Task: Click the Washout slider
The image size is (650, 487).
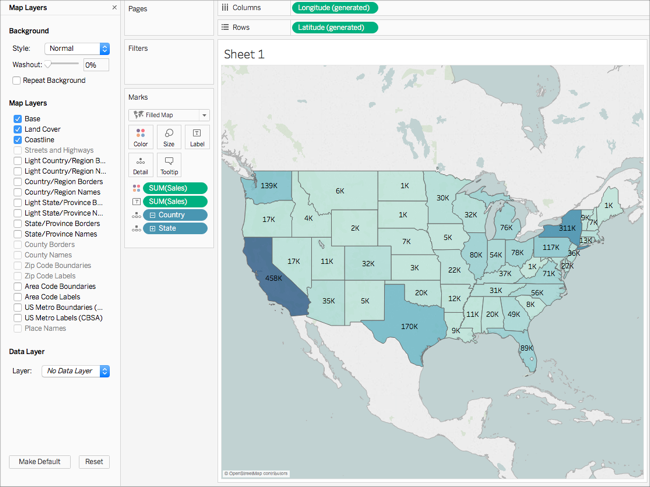Action: pyautogui.click(x=62, y=65)
